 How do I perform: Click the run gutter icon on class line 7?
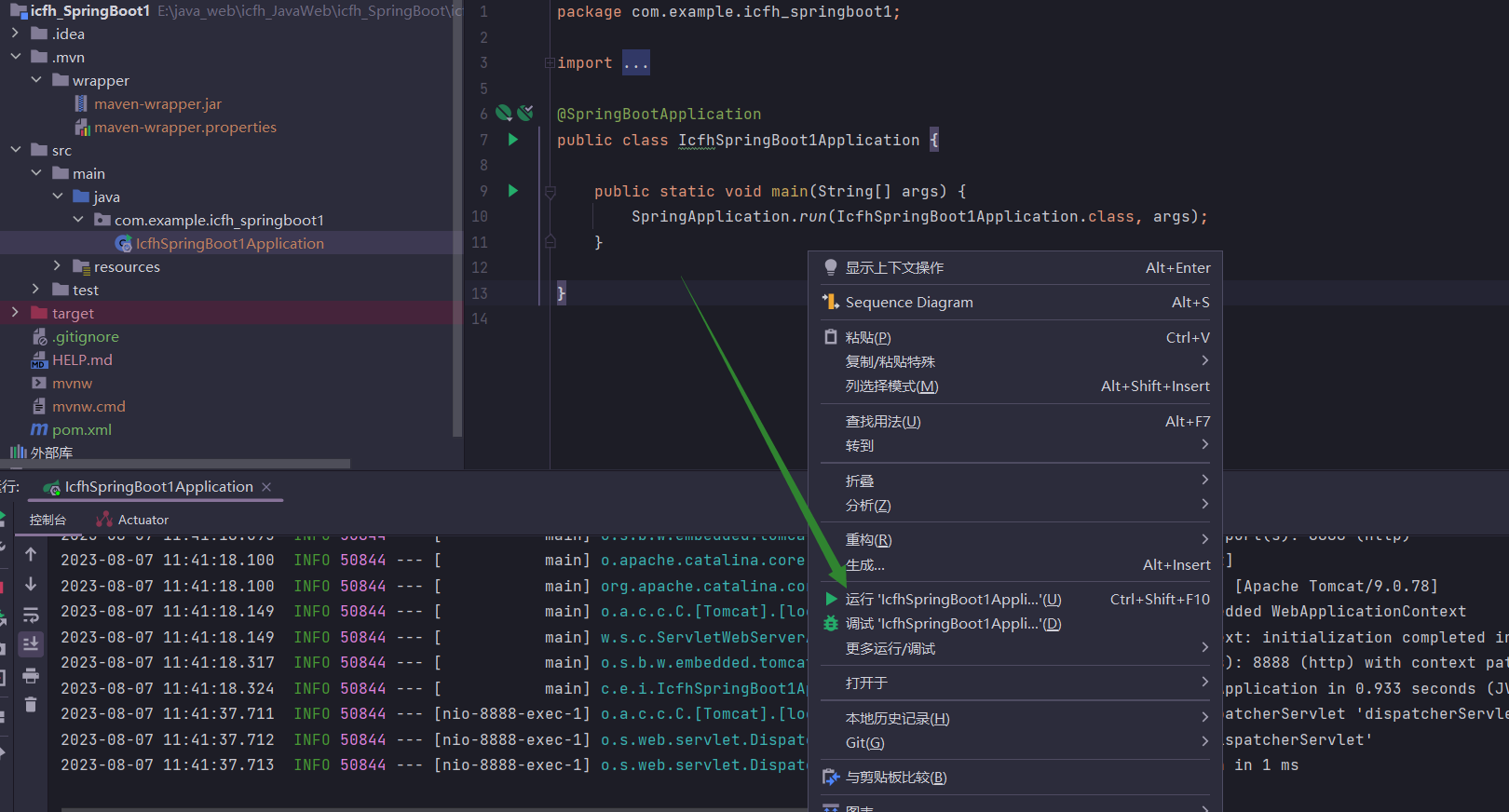[512, 140]
